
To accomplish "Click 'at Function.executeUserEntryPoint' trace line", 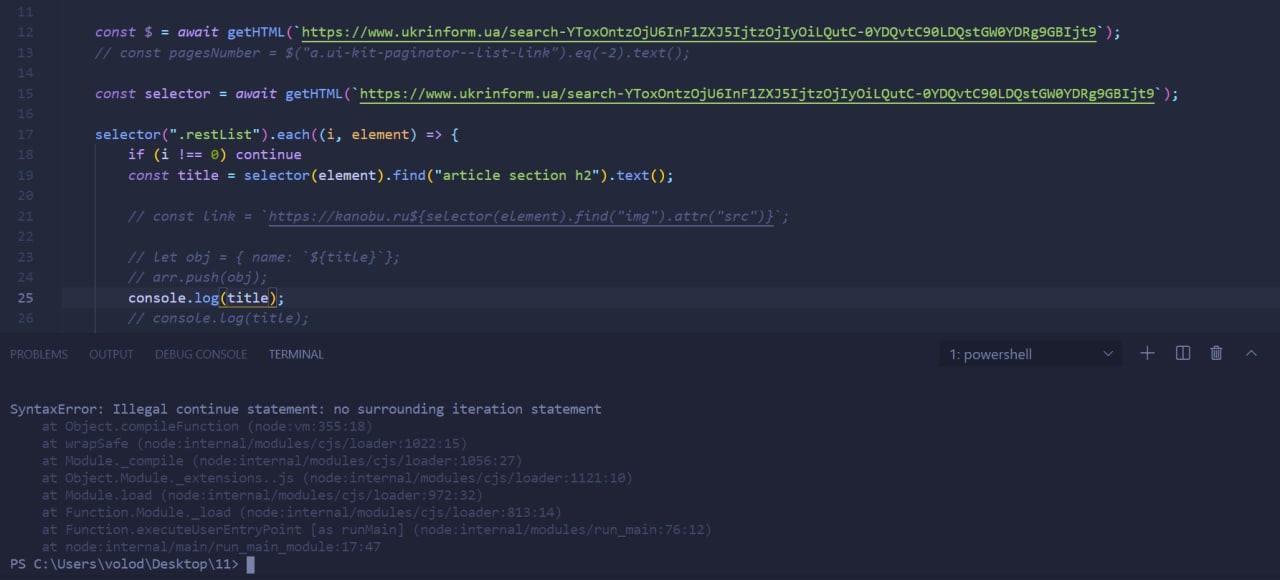I will (x=377, y=529).
